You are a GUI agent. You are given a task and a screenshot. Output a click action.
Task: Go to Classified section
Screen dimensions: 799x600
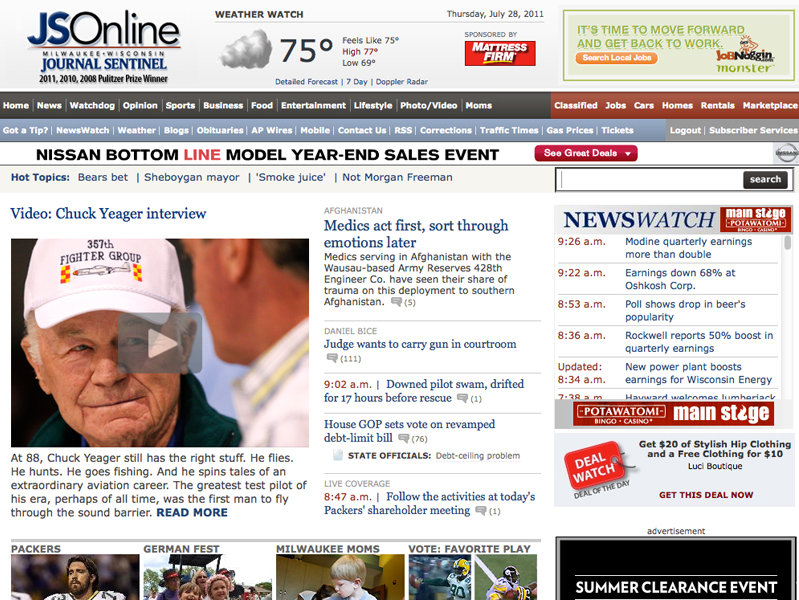point(576,106)
